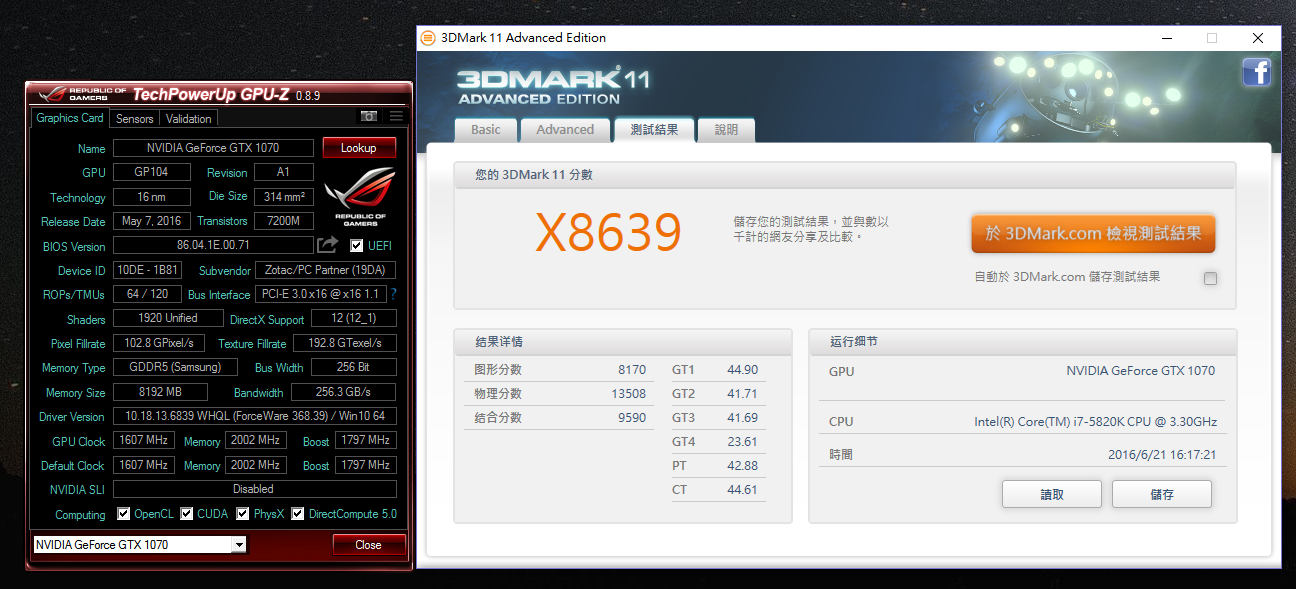Toggle the DirectCompute 5.0 checkbox
Screen dimensions: 1296x589
297,514
